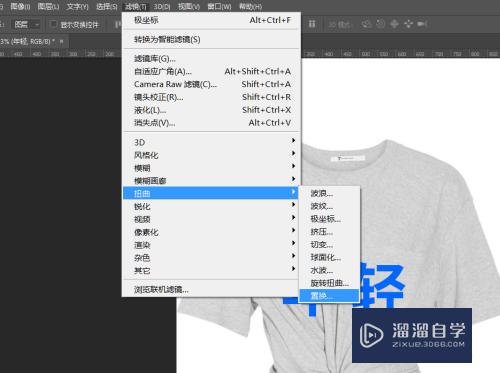Reapply last filter 极坐标 Alt+Ctrl+F
This screenshot has width=500, height=373.
click(x=212, y=20)
